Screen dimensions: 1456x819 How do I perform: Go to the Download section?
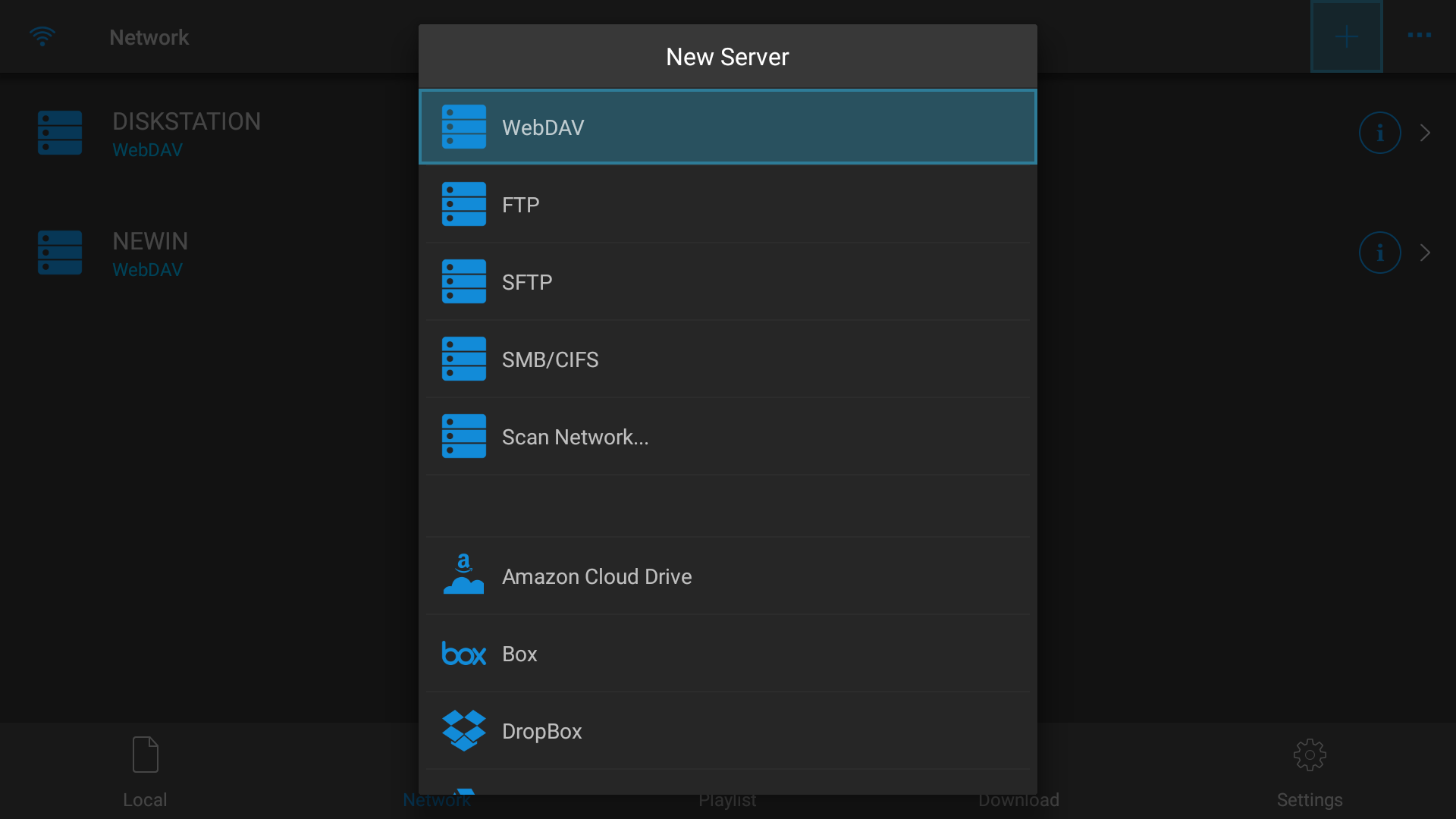point(1018,799)
